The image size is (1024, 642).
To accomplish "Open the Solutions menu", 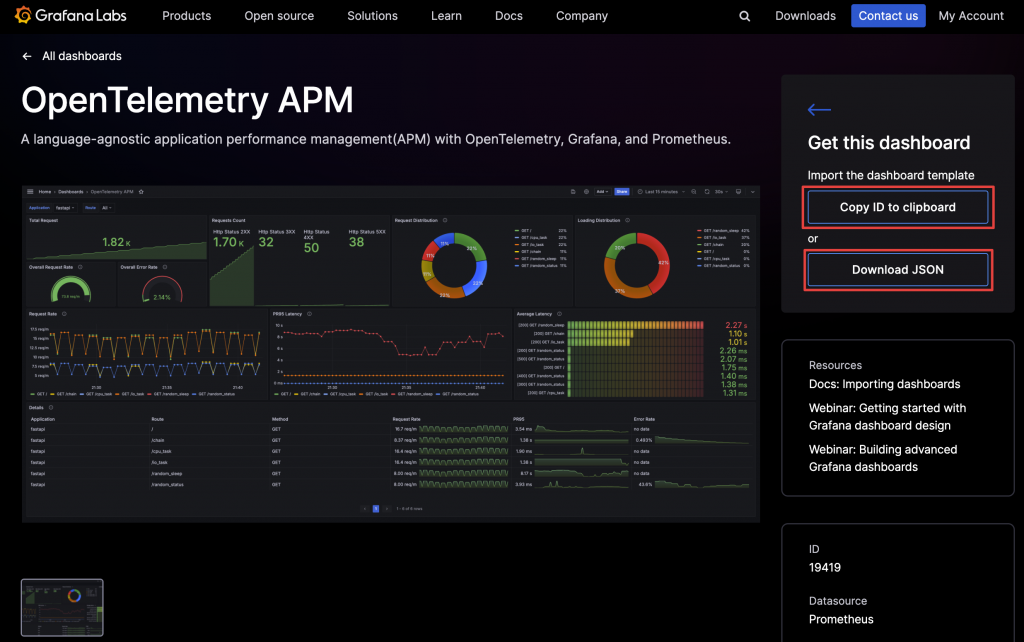I will point(372,16).
